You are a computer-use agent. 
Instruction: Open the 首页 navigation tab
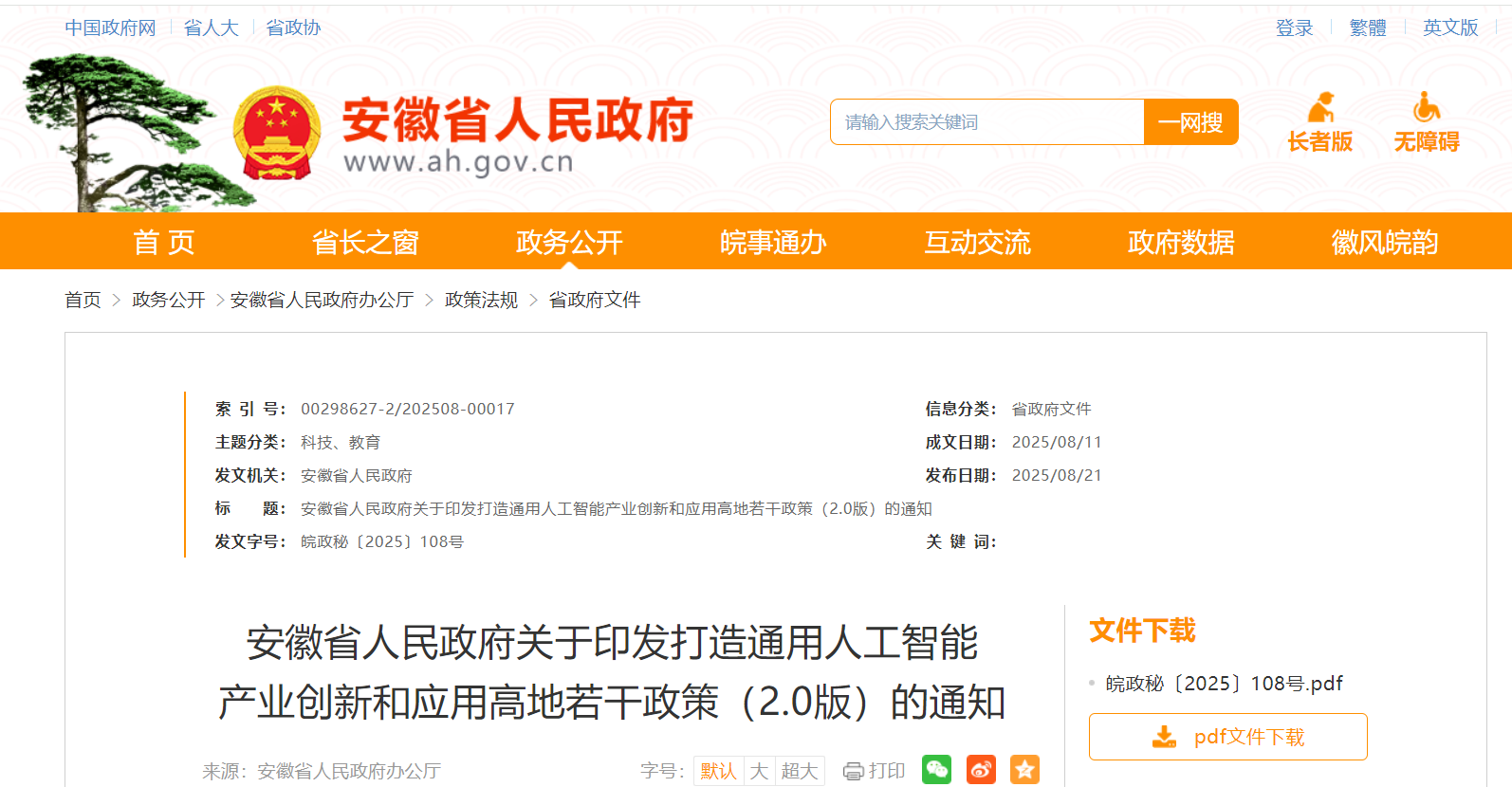click(164, 242)
